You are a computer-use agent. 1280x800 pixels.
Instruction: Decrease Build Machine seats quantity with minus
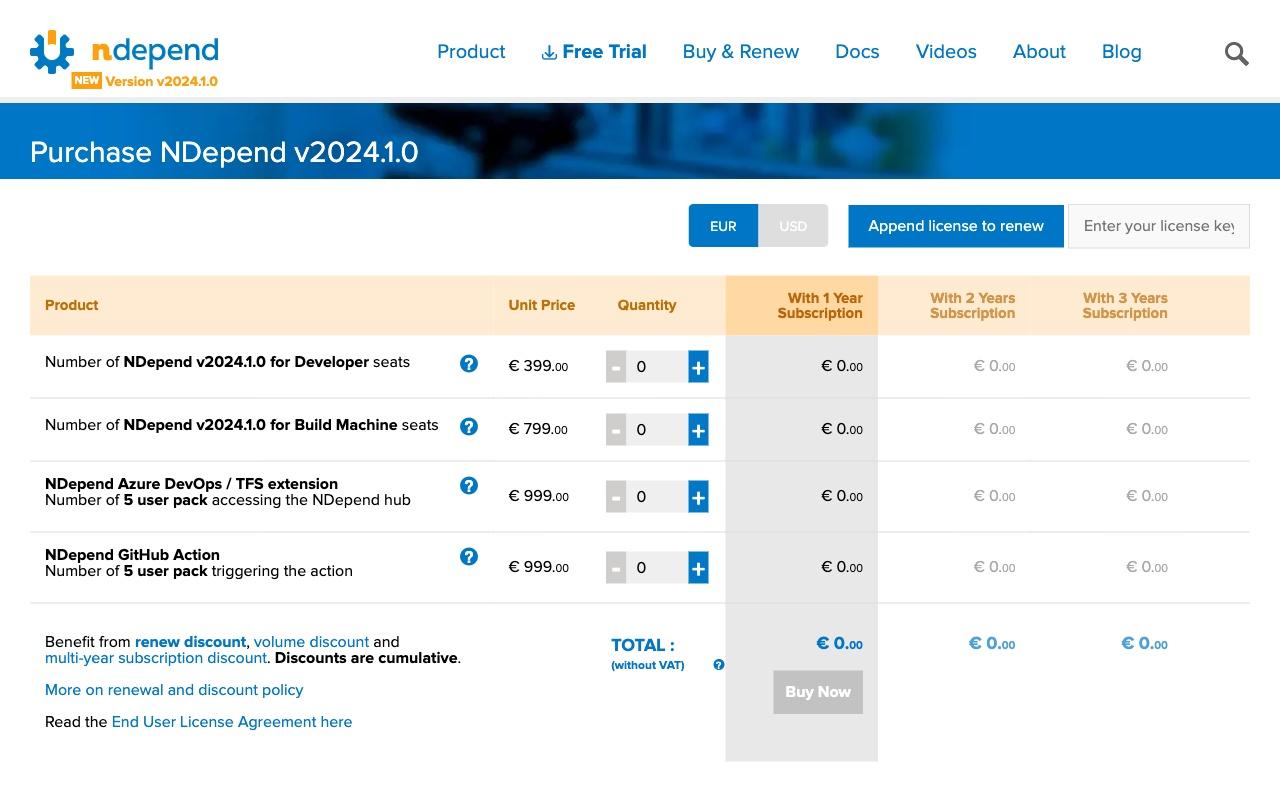(x=616, y=430)
